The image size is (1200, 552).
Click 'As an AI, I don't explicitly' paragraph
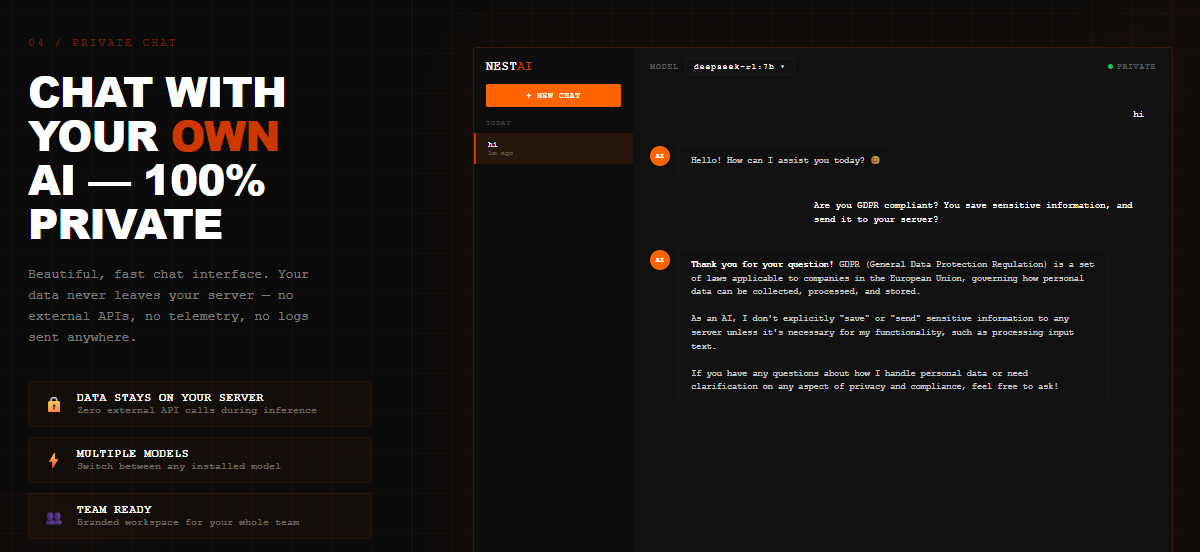click(883, 332)
